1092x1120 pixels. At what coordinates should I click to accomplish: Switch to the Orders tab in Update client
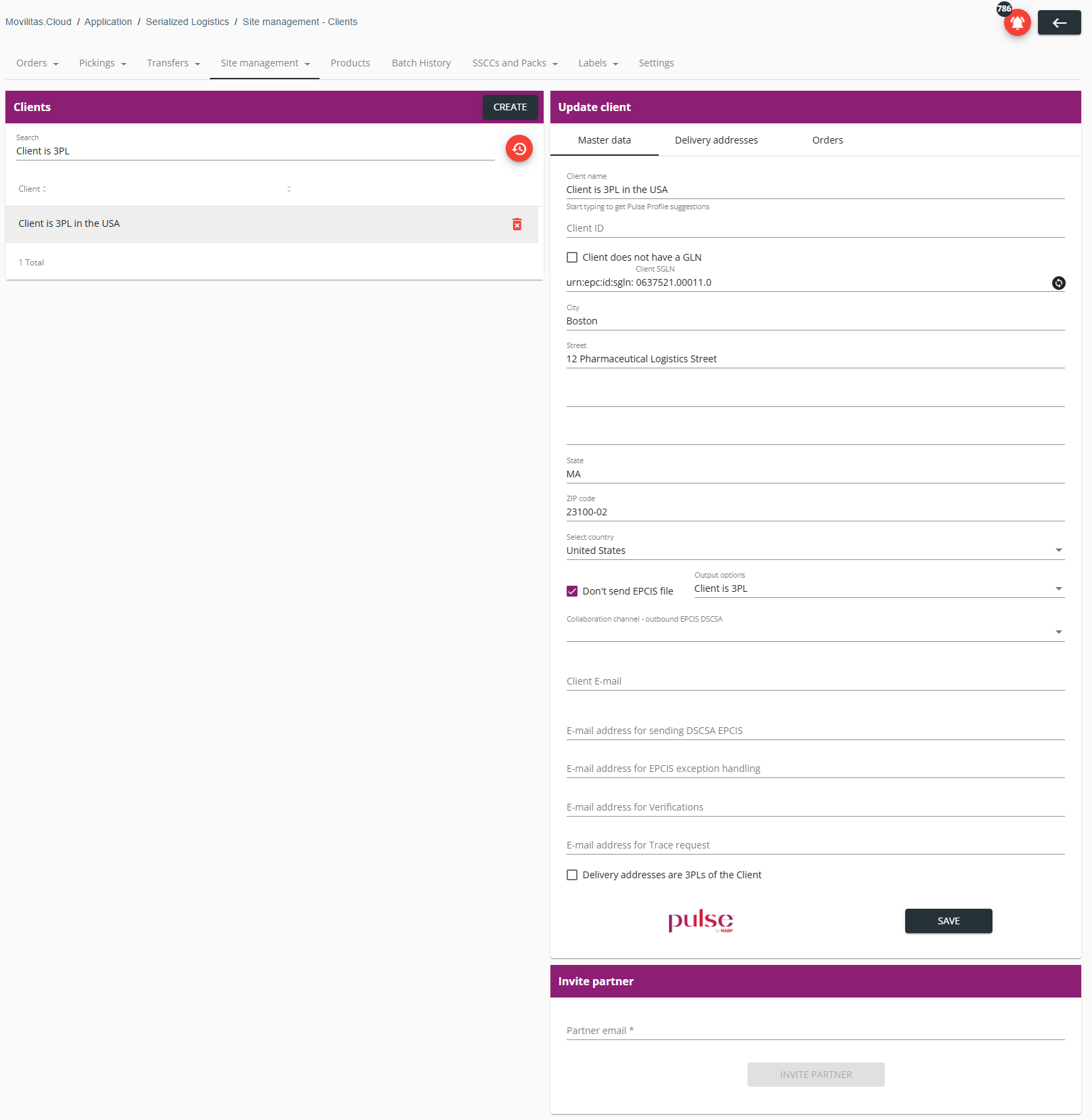coord(827,140)
